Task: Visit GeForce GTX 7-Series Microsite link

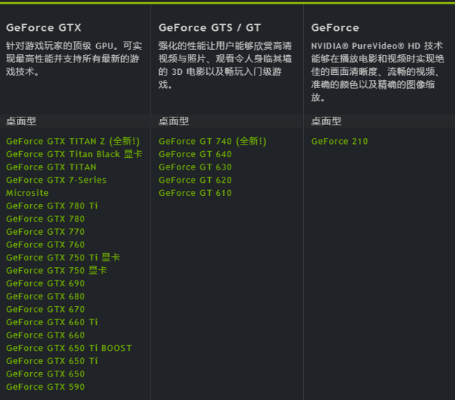Action: [x=56, y=186]
